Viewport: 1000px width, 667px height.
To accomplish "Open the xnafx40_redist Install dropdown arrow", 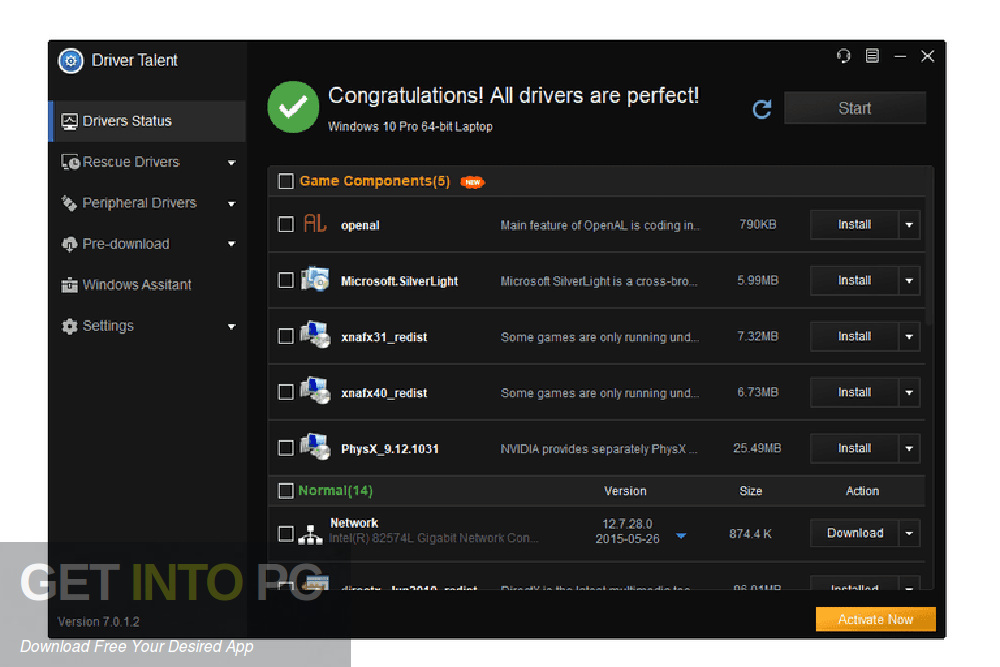I will 909,392.
